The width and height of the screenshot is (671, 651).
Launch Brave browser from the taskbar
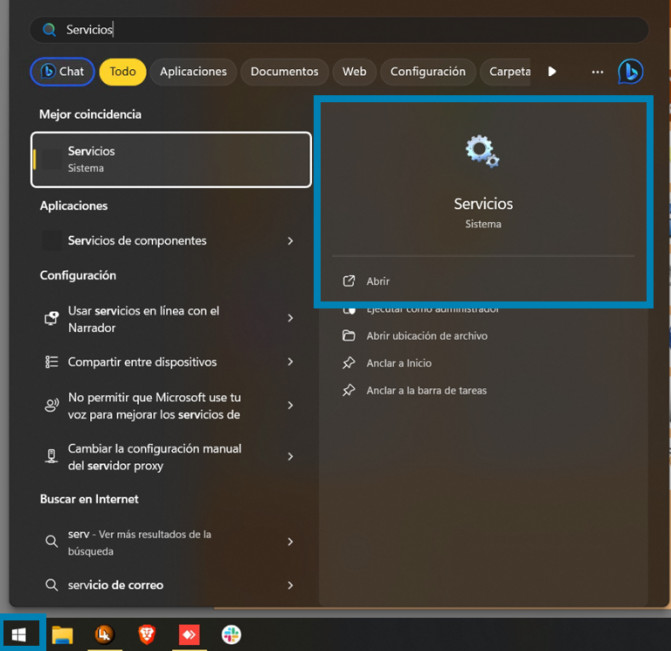pyautogui.click(x=147, y=634)
